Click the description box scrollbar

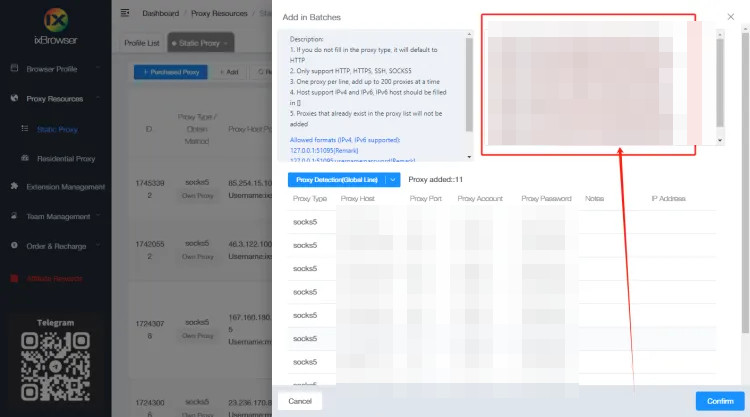pos(469,84)
